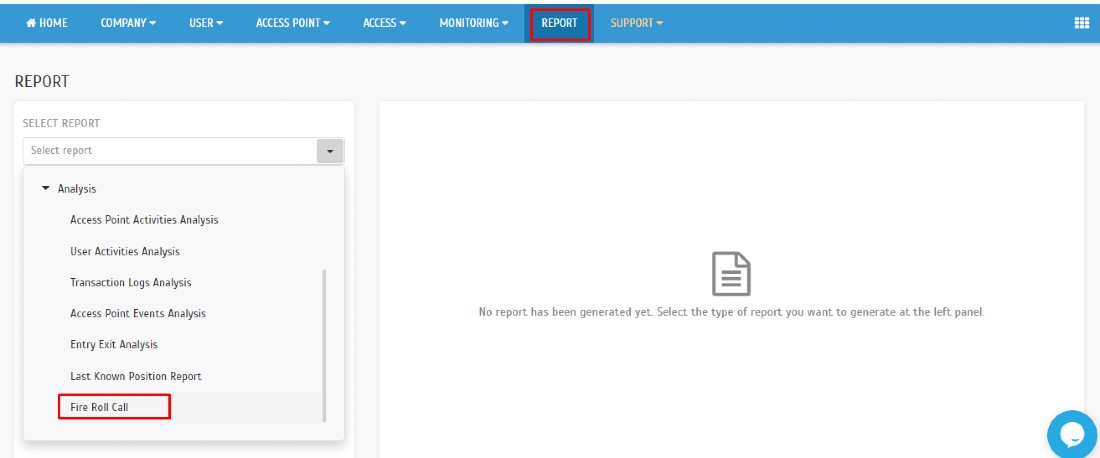Go to the Home page
This screenshot has width=1100, height=458.
point(47,23)
